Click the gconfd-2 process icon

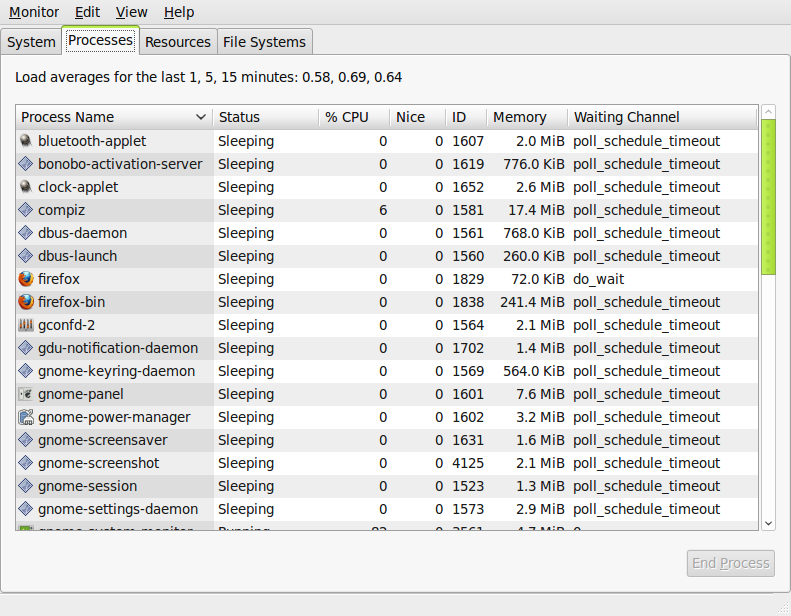click(26, 325)
